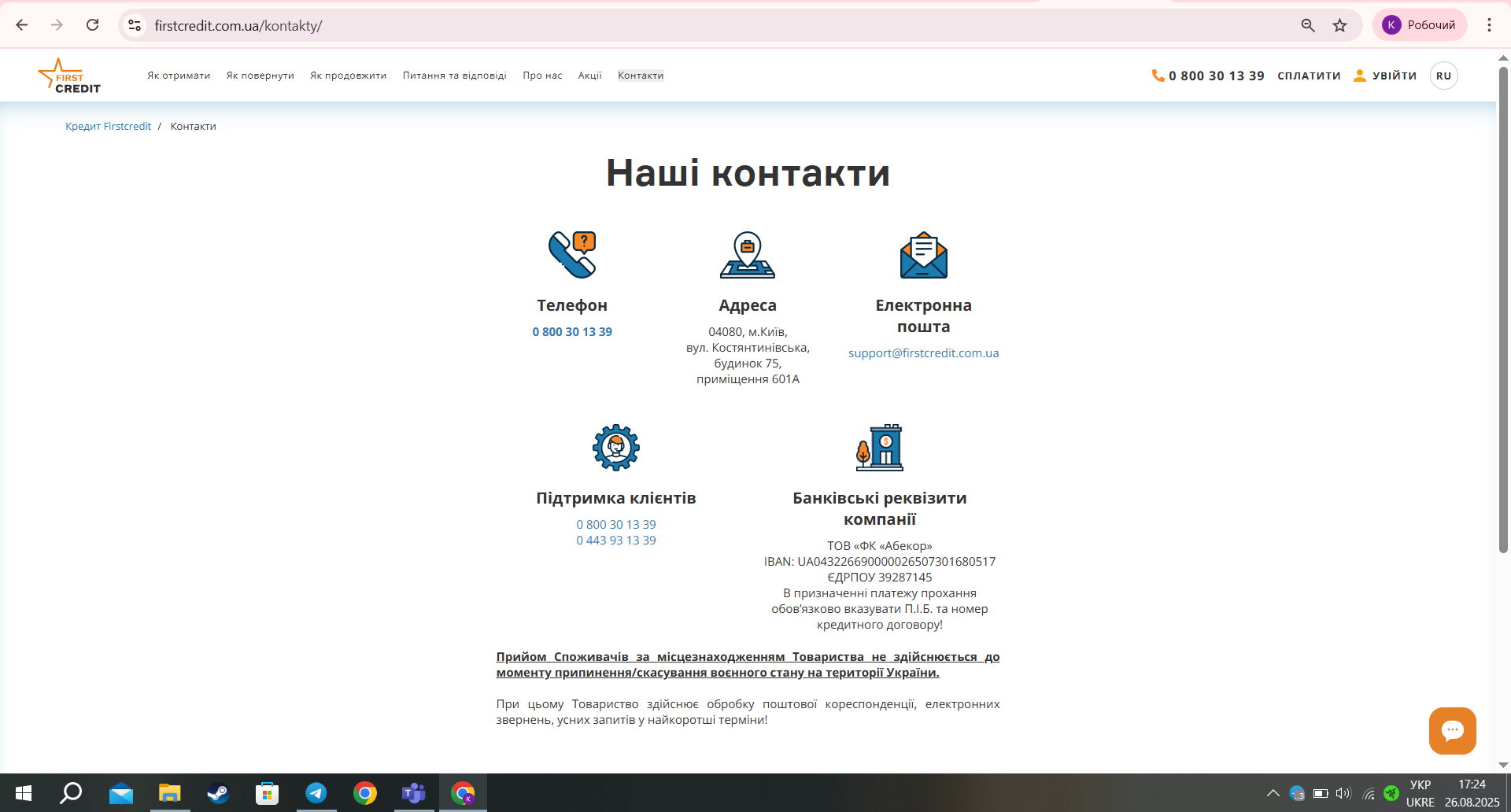Open Microsoft Teams from taskbar
The width and height of the screenshot is (1511, 812).
click(414, 793)
